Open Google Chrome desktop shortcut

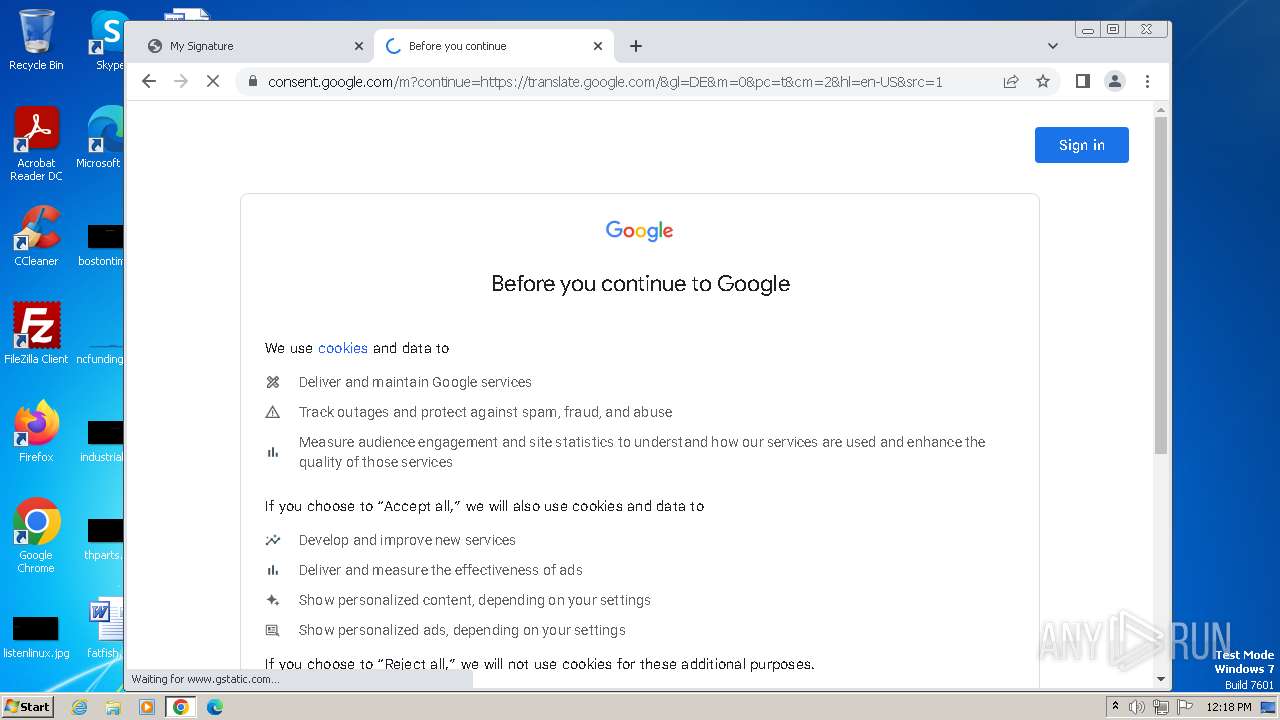[x=36, y=536]
